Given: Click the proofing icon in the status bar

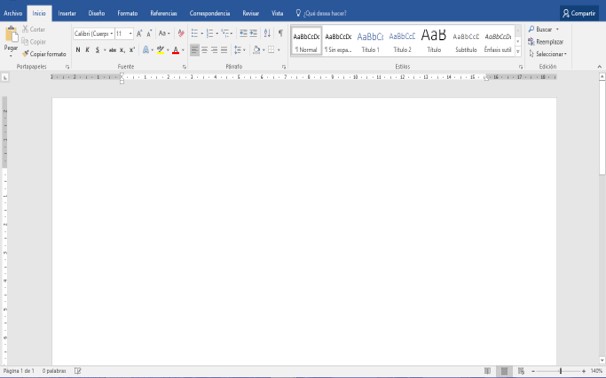Looking at the screenshot, I should pos(77,371).
